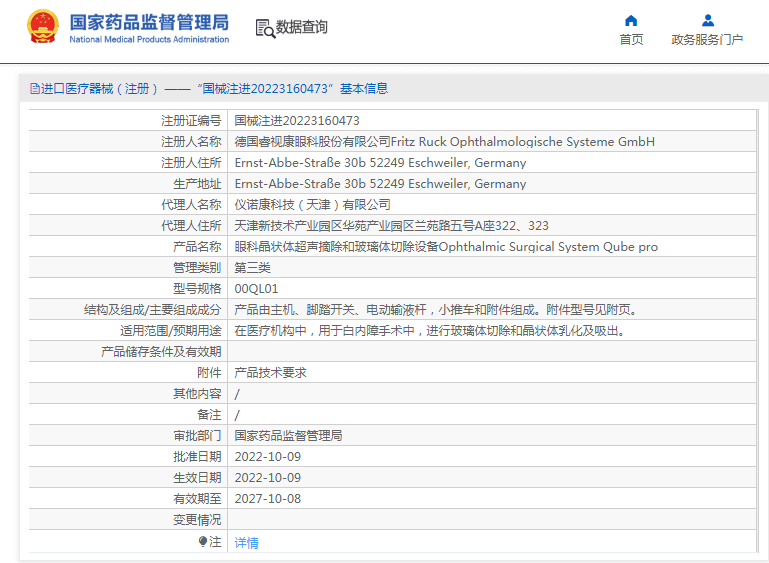Click the 注册证编号 row label

[191, 121]
